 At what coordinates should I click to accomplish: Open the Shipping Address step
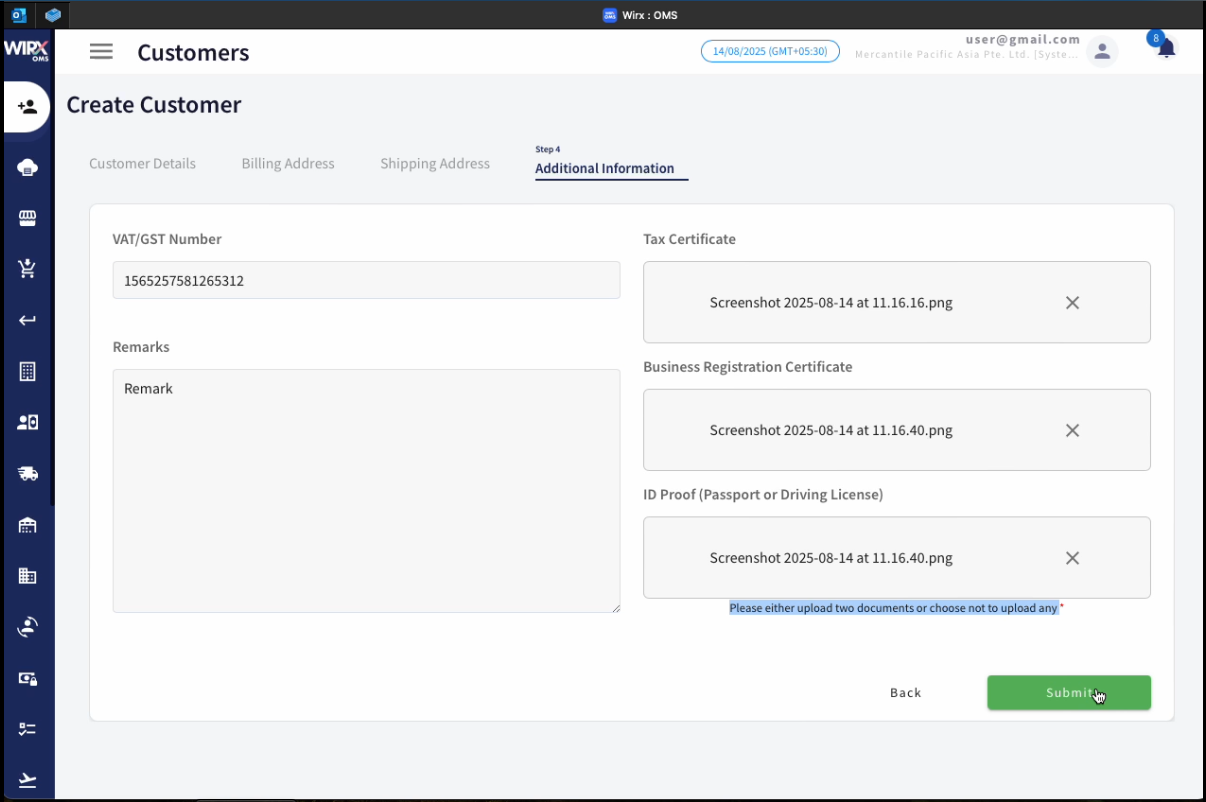pyautogui.click(x=435, y=163)
